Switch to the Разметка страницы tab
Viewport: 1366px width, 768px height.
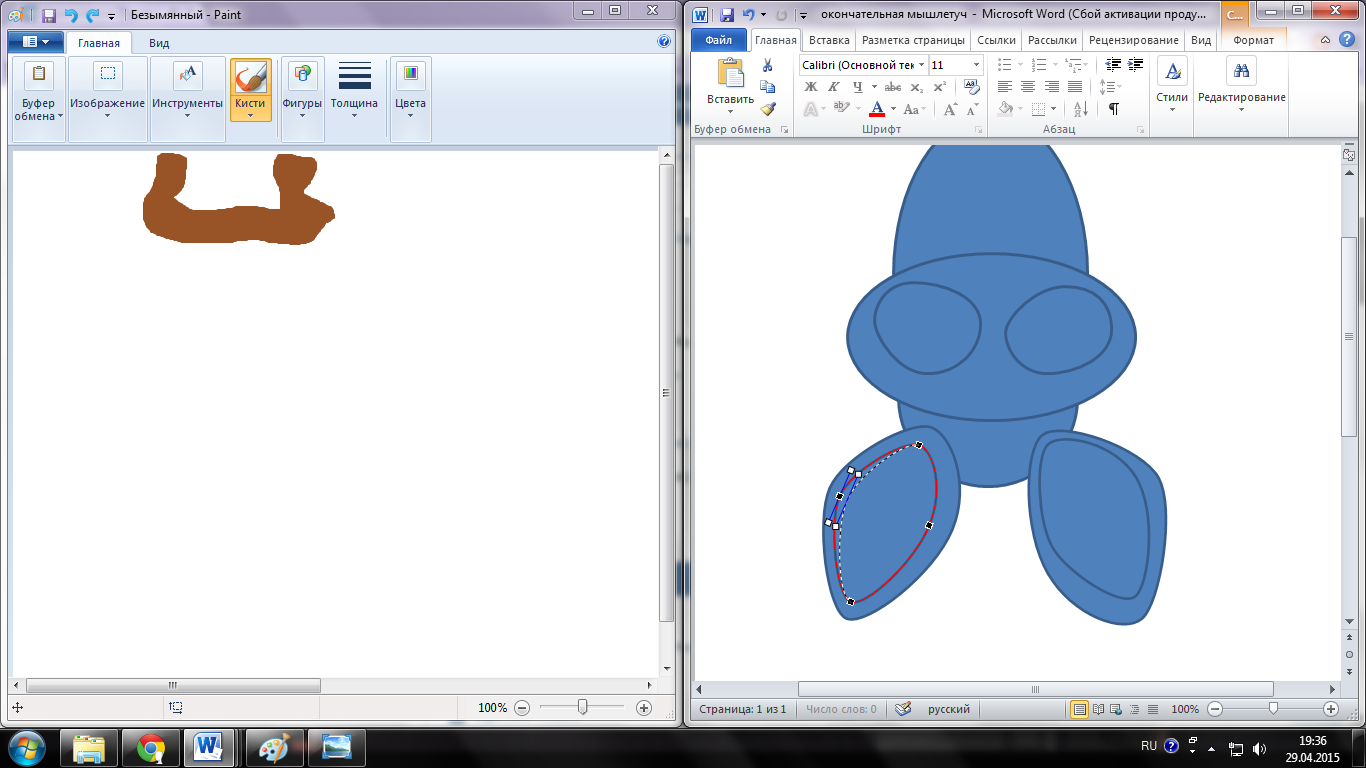(914, 40)
